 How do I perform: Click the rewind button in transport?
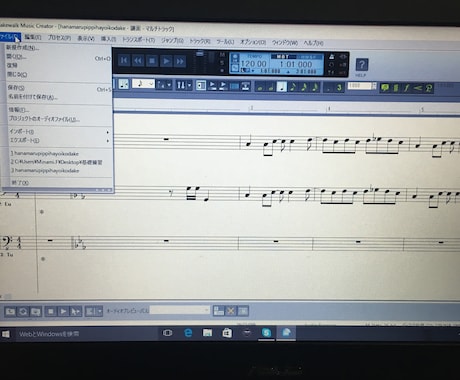[138, 61]
